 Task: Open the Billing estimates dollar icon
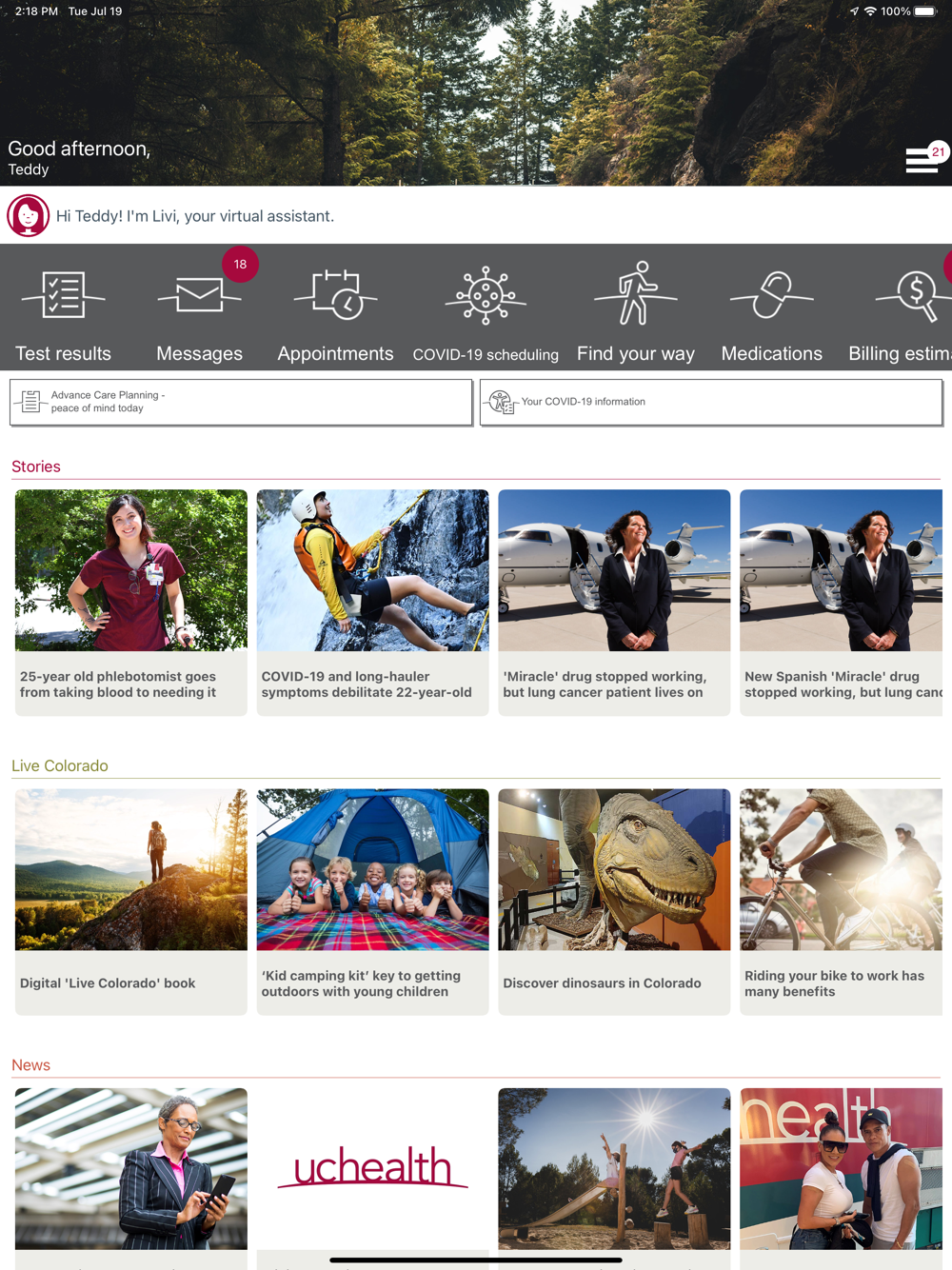coord(914,295)
